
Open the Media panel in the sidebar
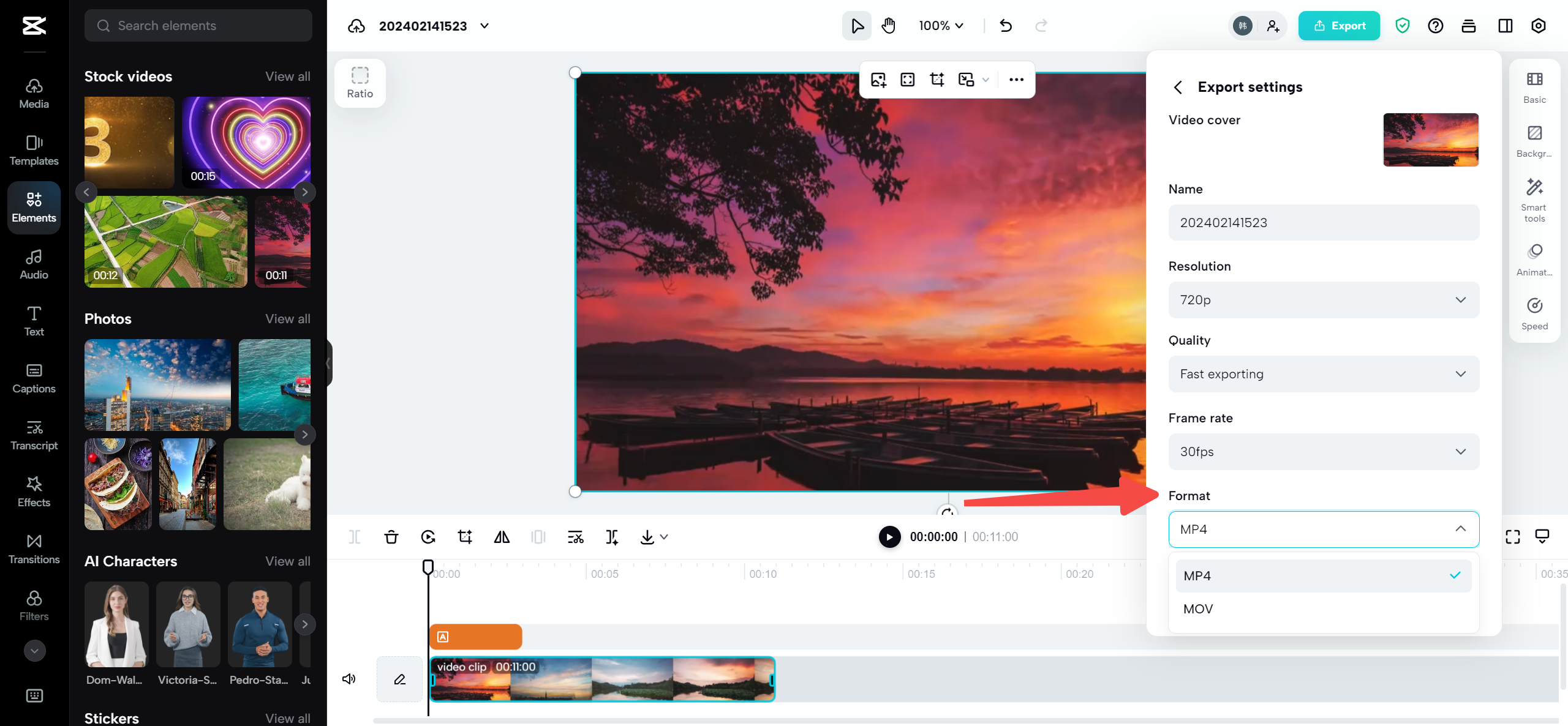coord(34,93)
